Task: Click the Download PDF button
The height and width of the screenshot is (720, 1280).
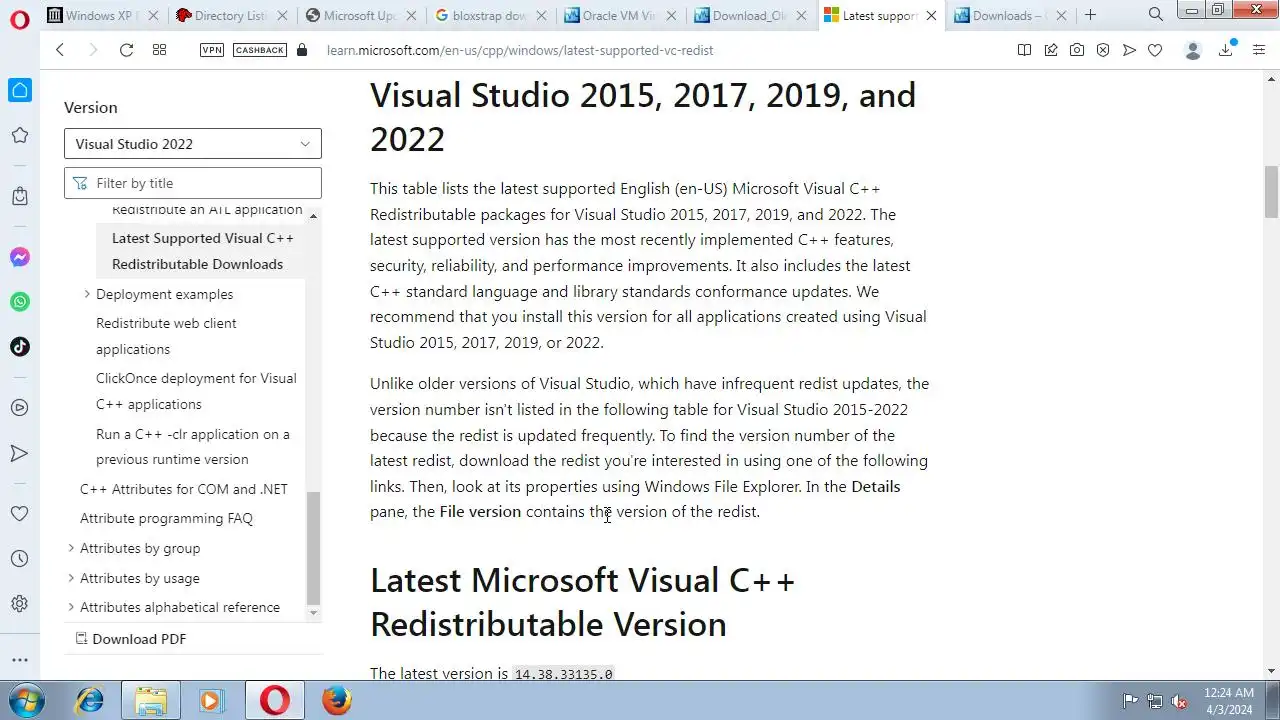Action: [x=131, y=639]
